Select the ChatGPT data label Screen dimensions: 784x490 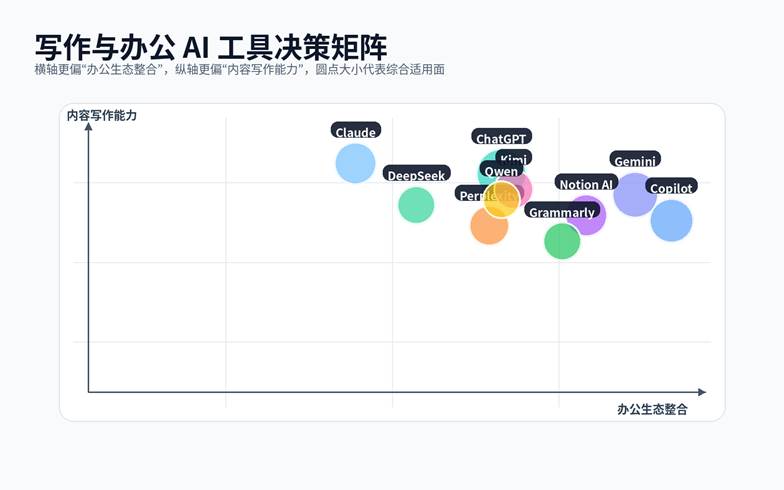pos(501,138)
